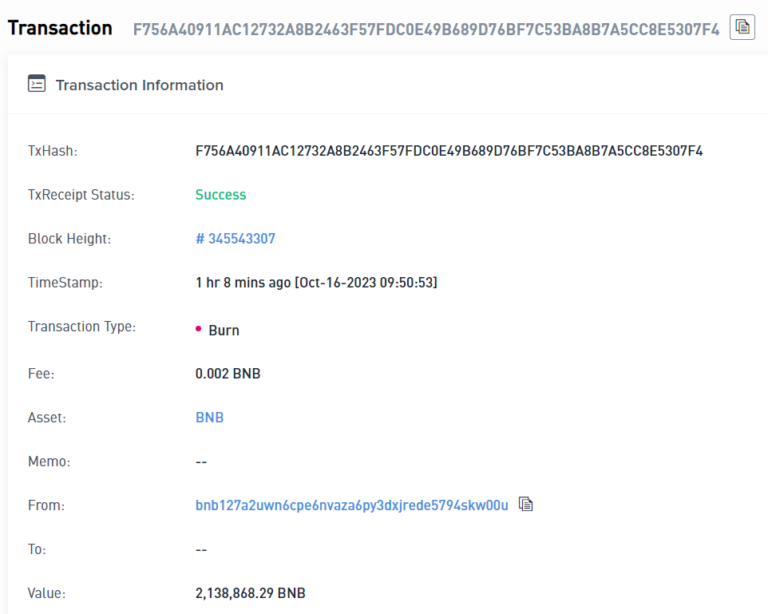This screenshot has height=614, width=768.
Task: Click the Transaction Information title
Action: tap(139, 85)
